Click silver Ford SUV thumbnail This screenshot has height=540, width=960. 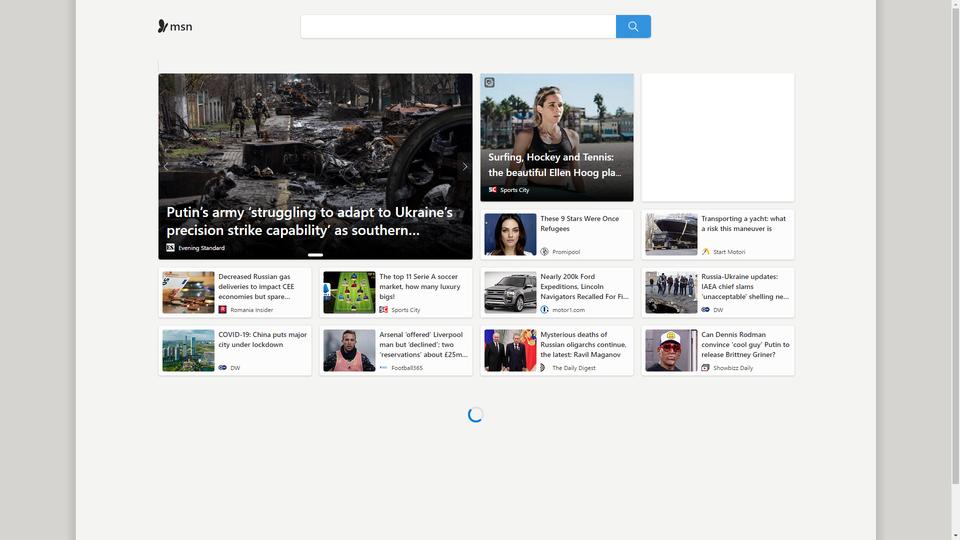[x=510, y=293]
